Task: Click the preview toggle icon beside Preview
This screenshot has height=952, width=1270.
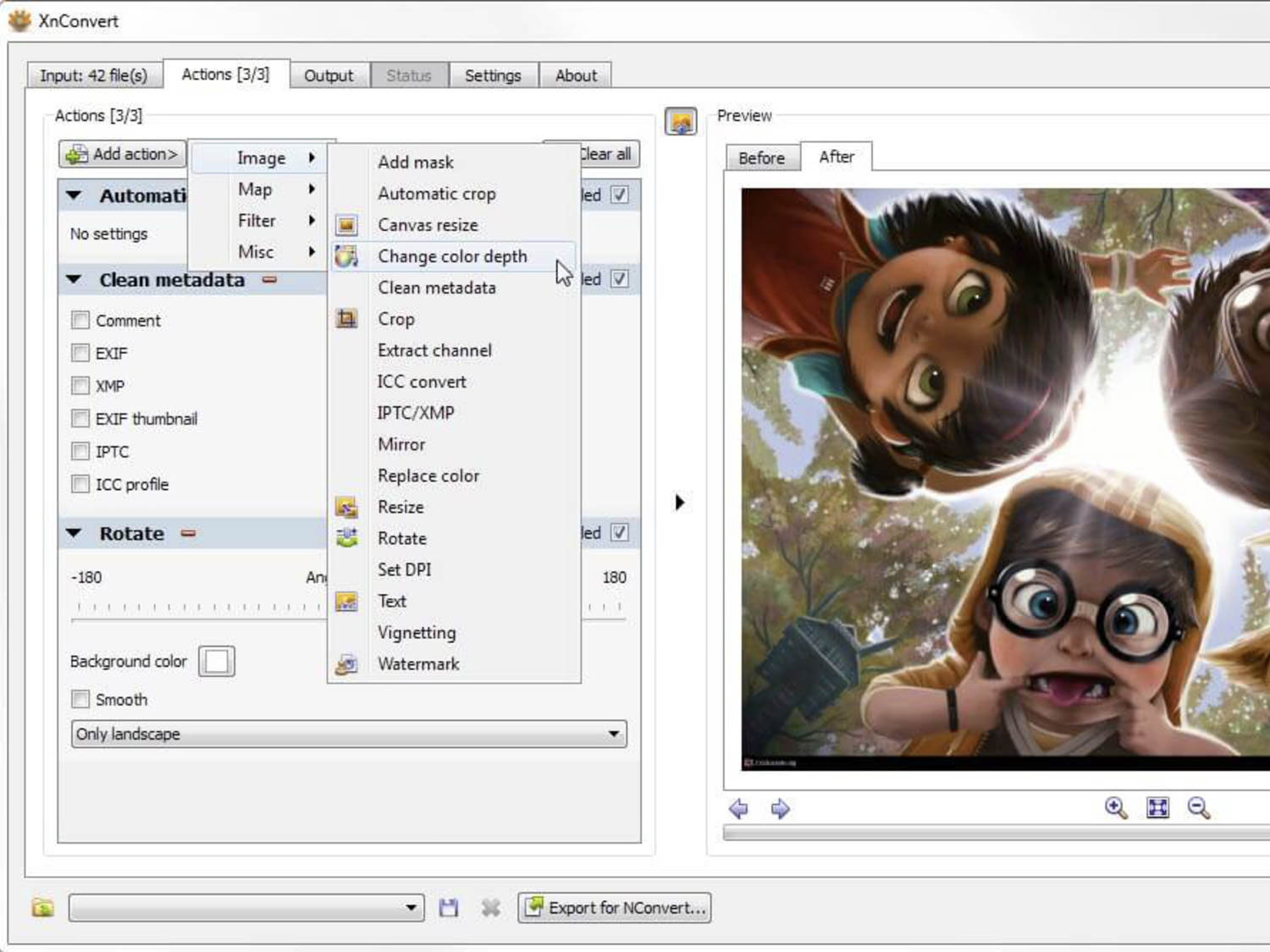Action: coord(681,122)
